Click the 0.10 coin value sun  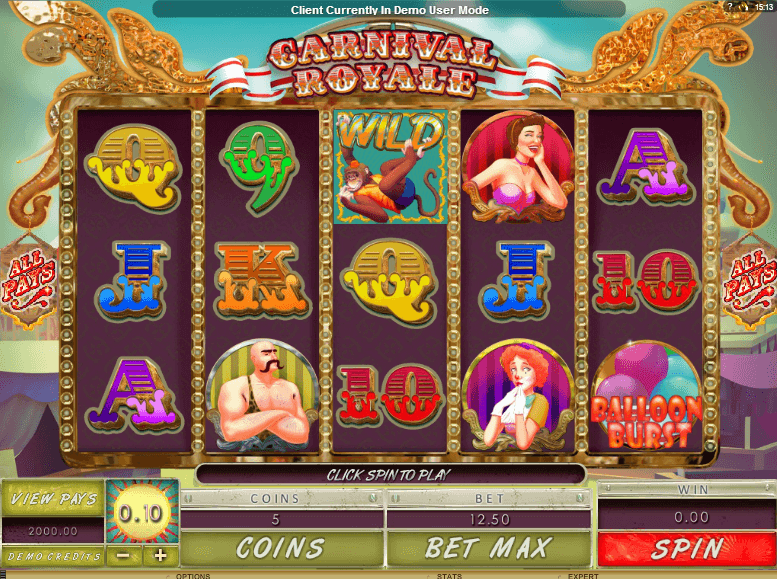pos(142,513)
